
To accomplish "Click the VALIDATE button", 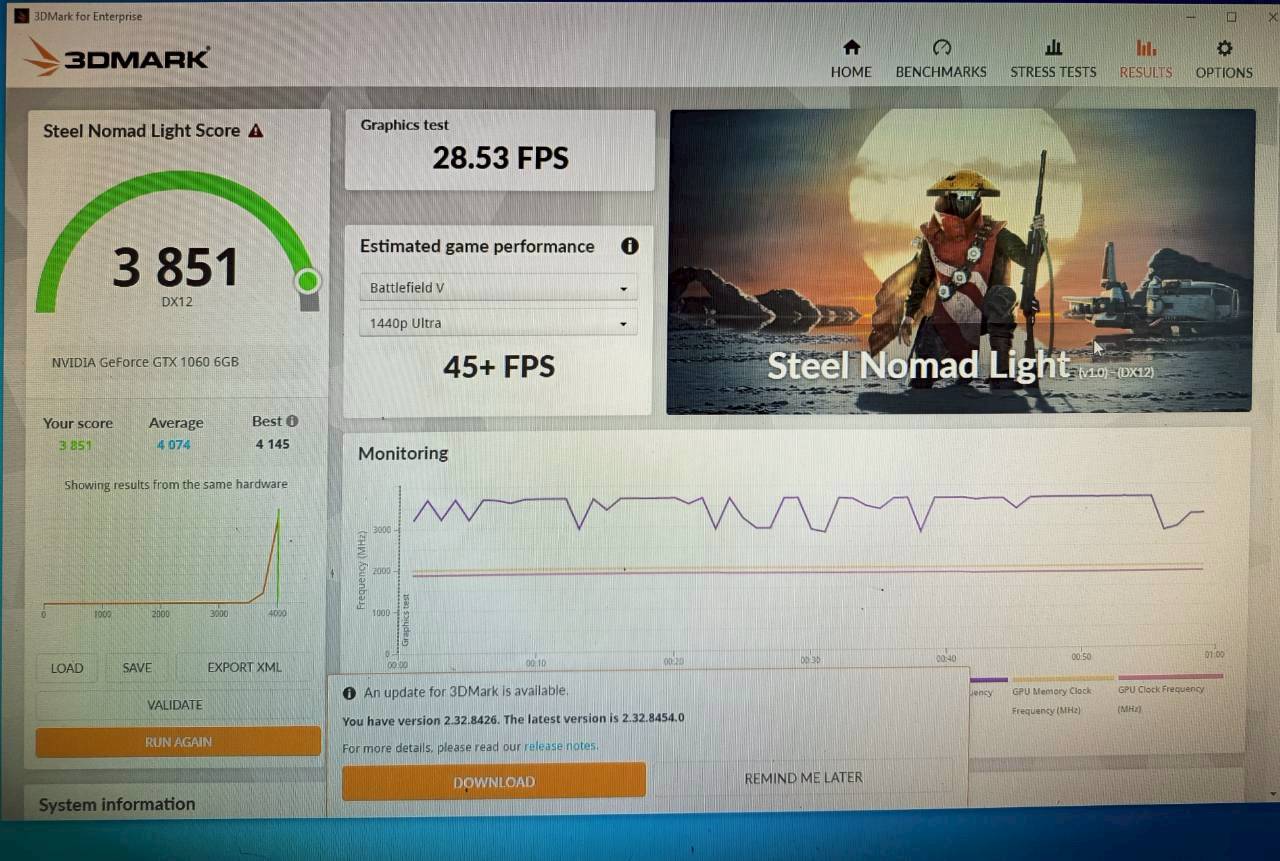I will (174, 704).
